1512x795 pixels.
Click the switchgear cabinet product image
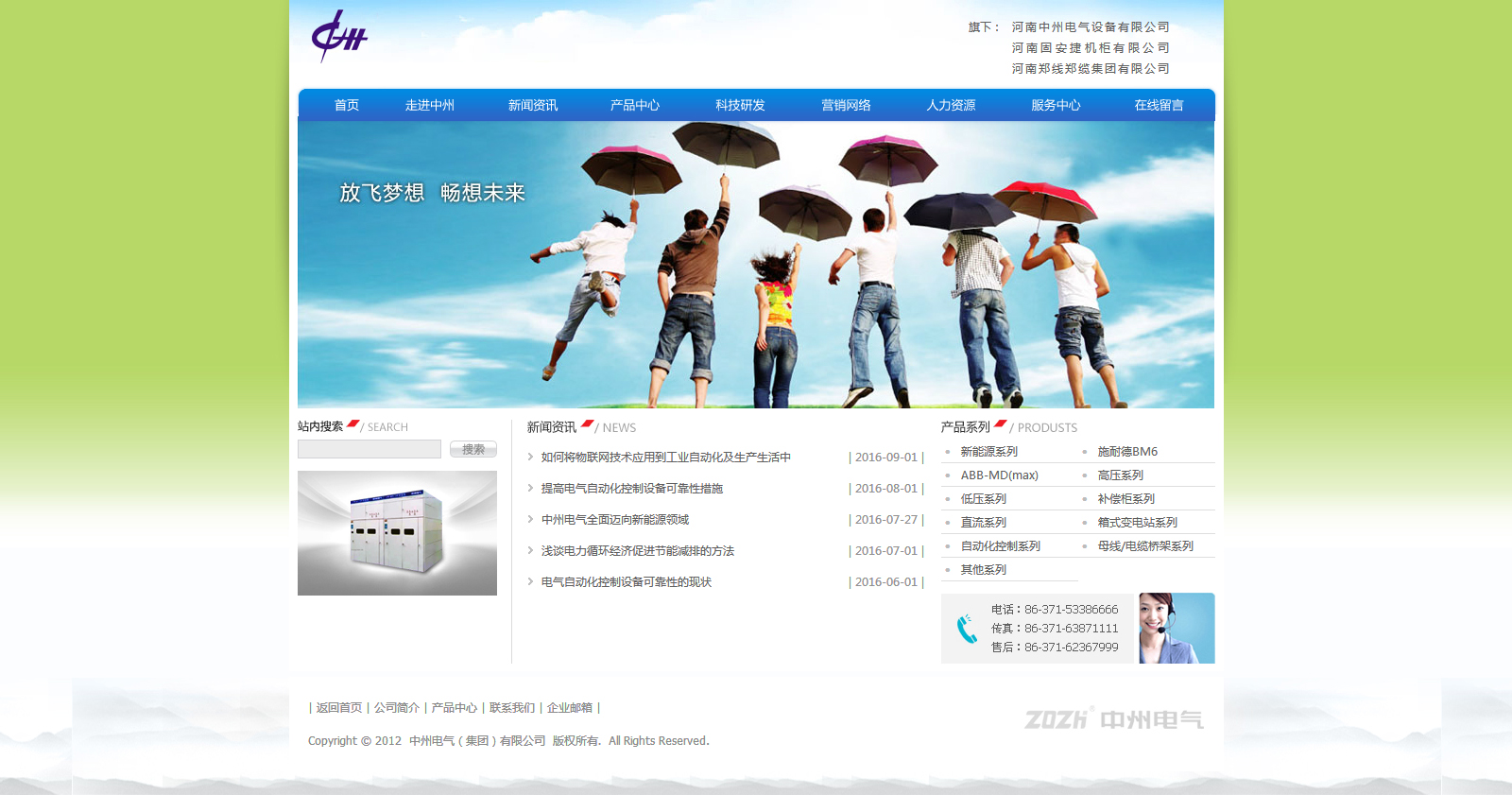[397, 533]
